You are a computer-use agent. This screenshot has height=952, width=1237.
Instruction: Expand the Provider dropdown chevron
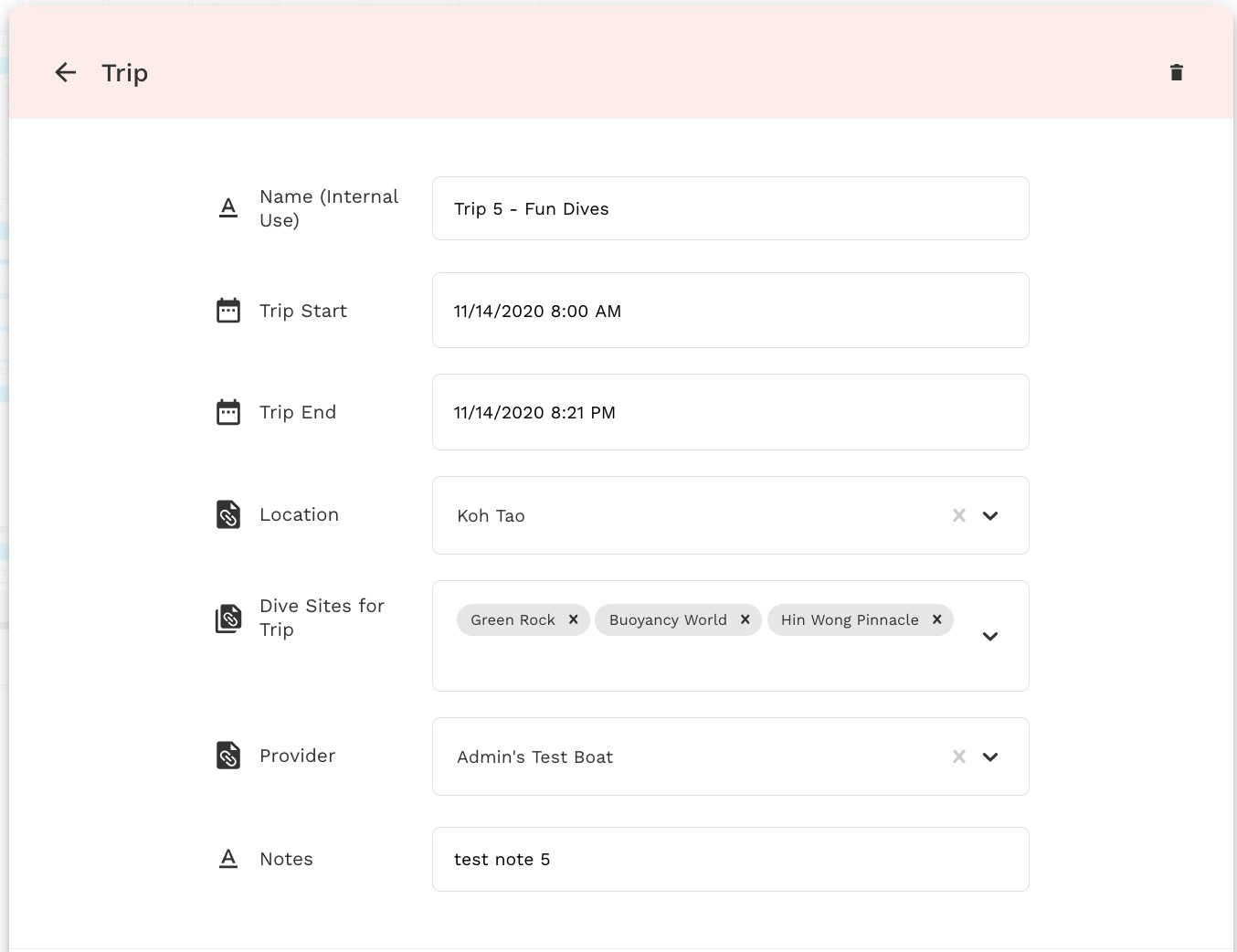(990, 756)
